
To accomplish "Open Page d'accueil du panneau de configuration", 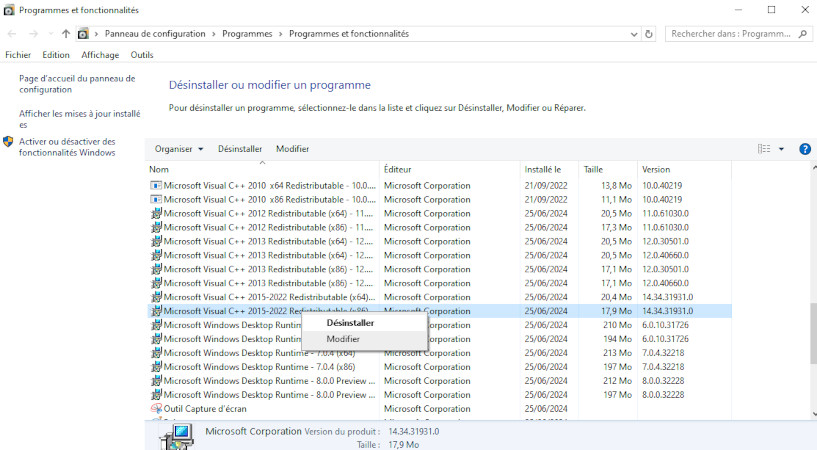I will pyautogui.click(x=77, y=84).
